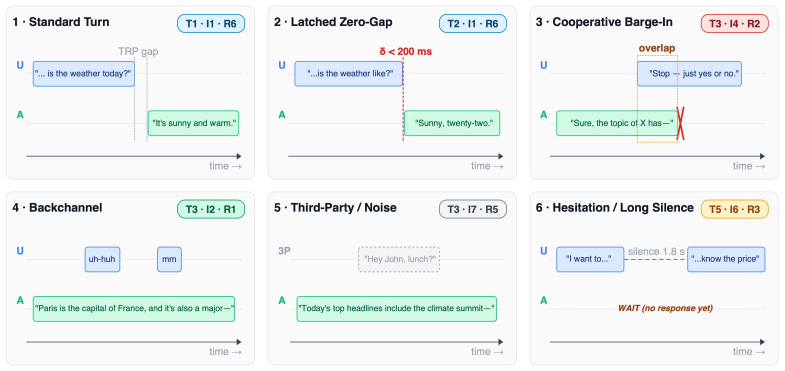Image resolution: width=785 pixels, height=371 pixels.
Task: Click the gray T3 · I7 · R5 badge
Action: 473,209
